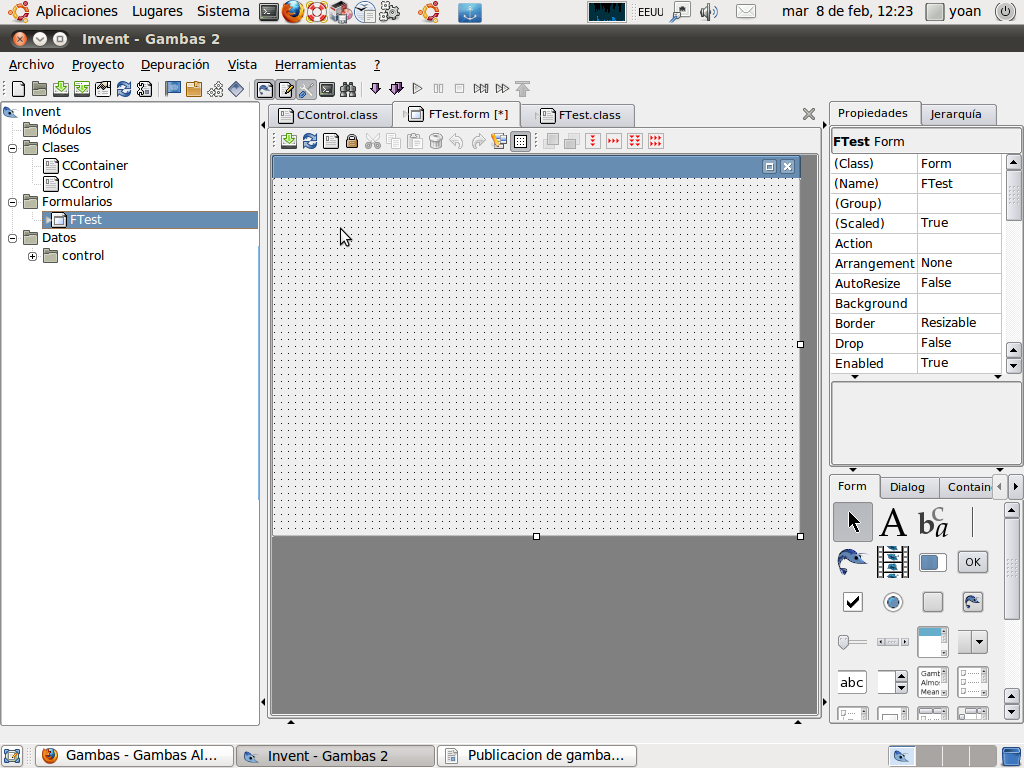Click the binoculars Find icon

click(x=348, y=89)
